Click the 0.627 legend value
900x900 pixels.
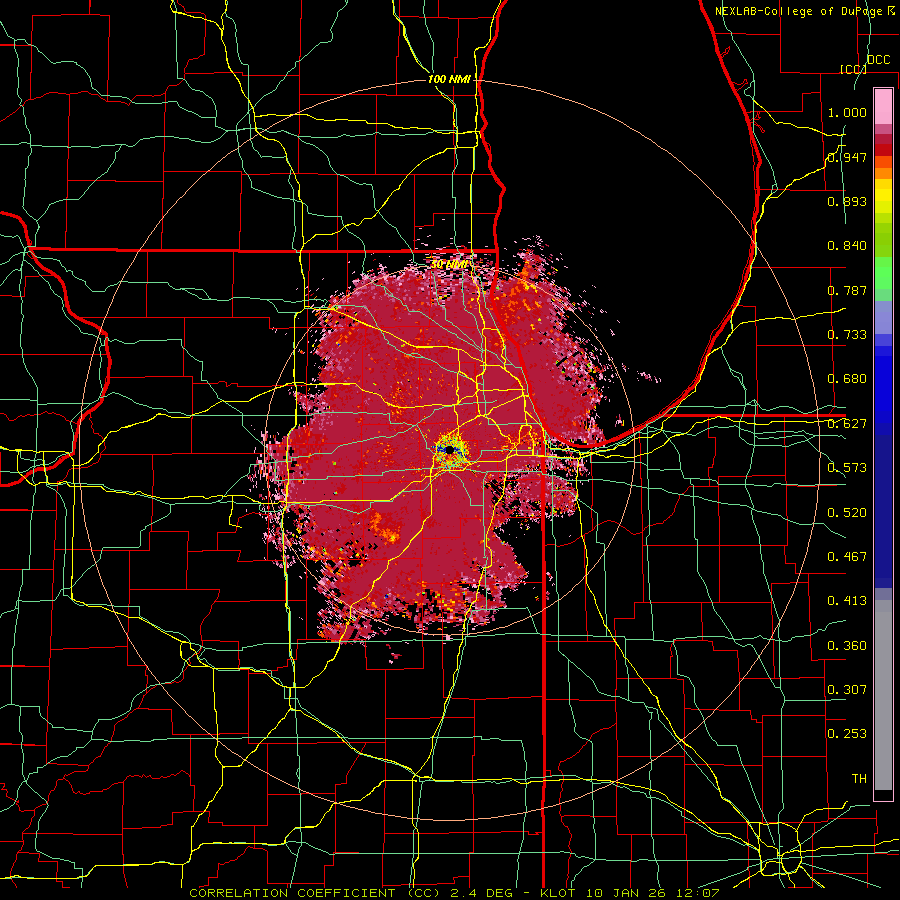847,424
